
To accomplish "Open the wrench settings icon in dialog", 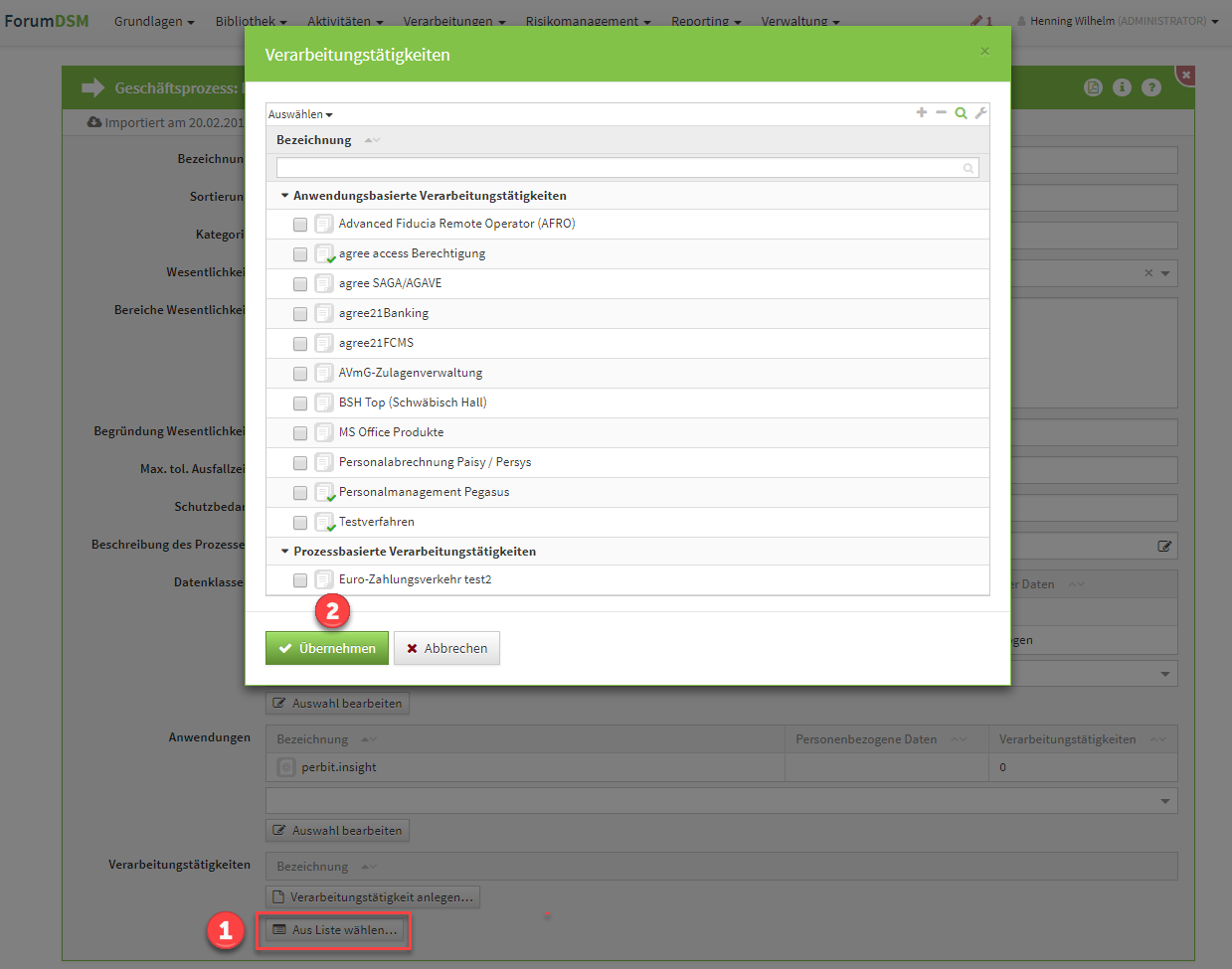I will [x=980, y=113].
